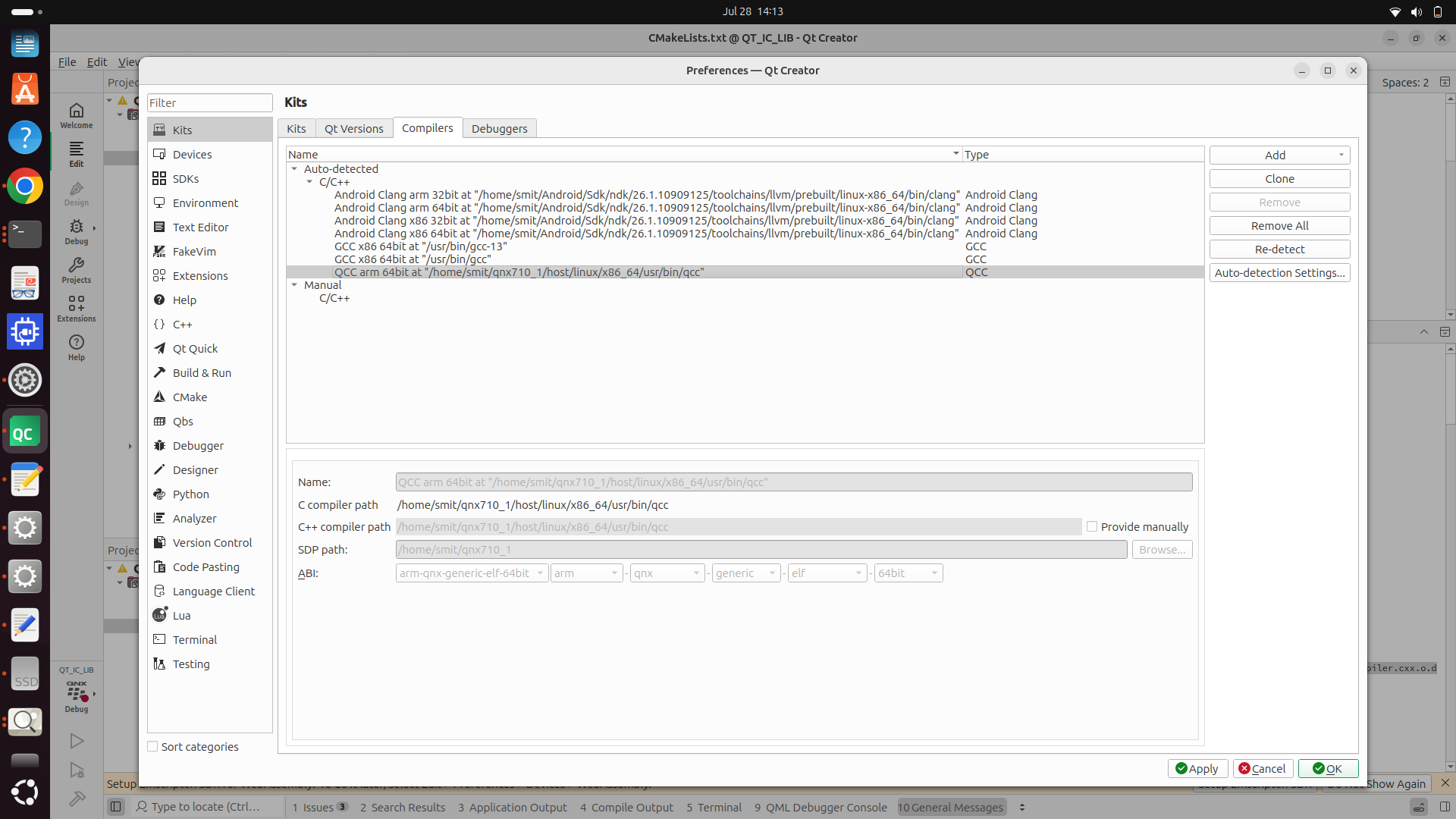
Task: Open 10 General Messages output pane
Action: pos(951,807)
